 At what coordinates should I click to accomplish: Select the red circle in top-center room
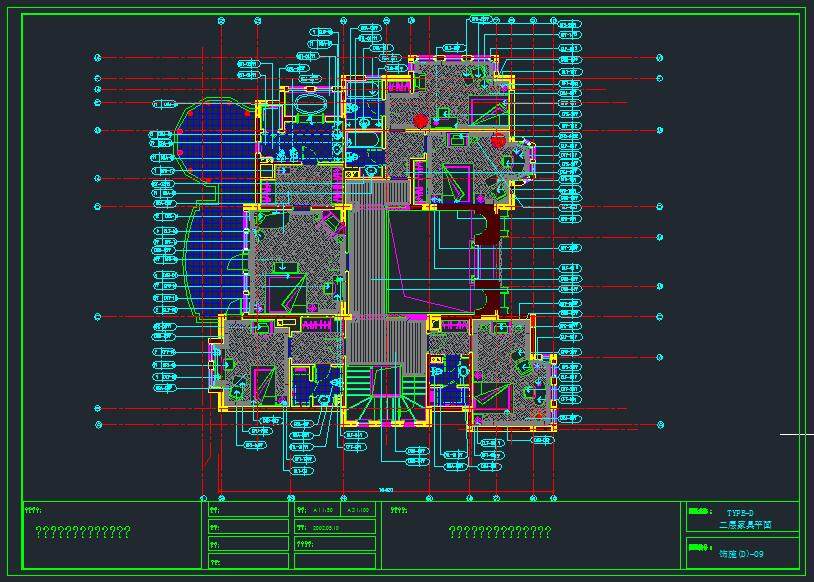click(x=421, y=121)
